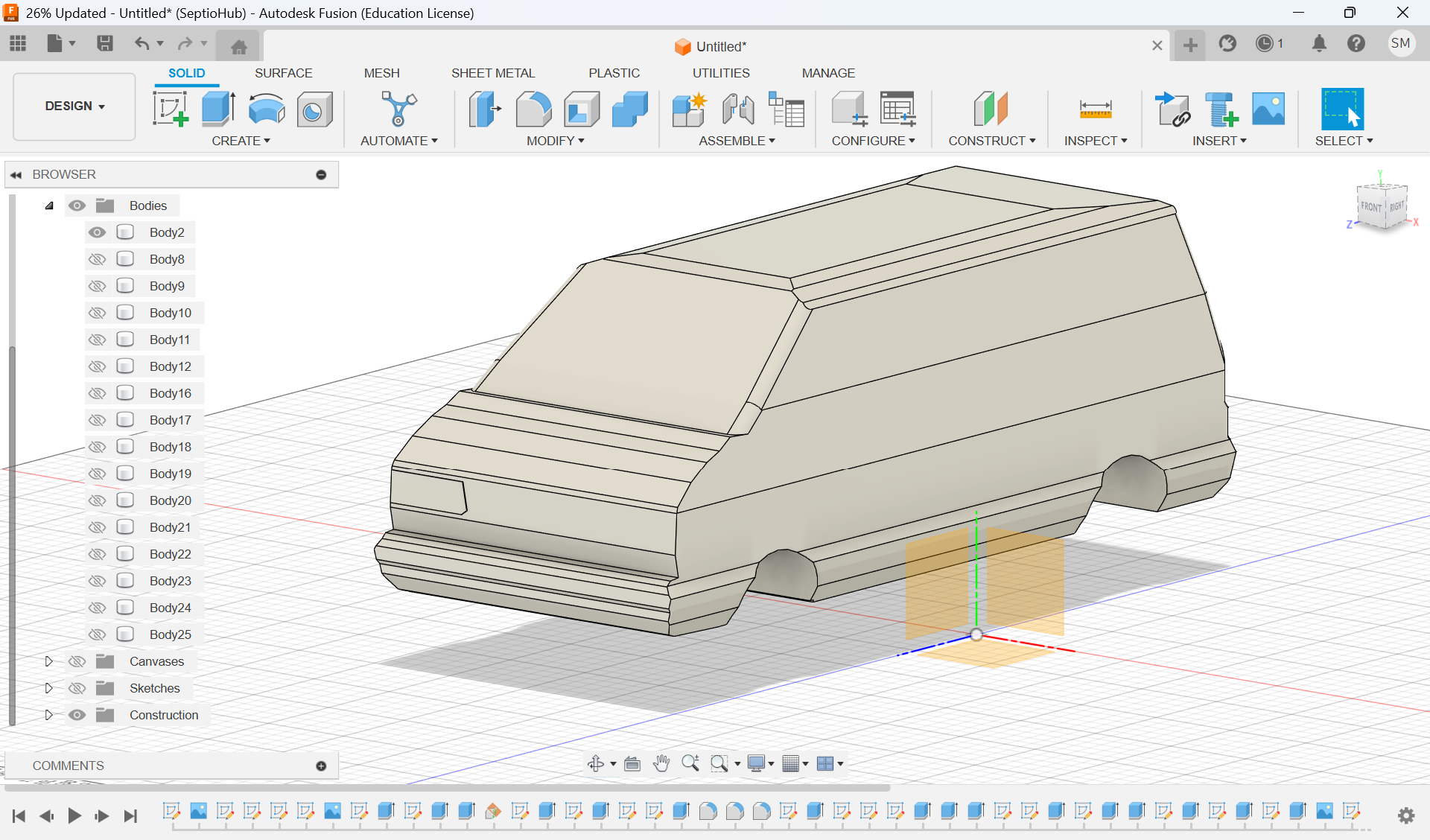Select the Pan tool in navigation bar
This screenshot has width=1430, height=840.
coord(661,763)
